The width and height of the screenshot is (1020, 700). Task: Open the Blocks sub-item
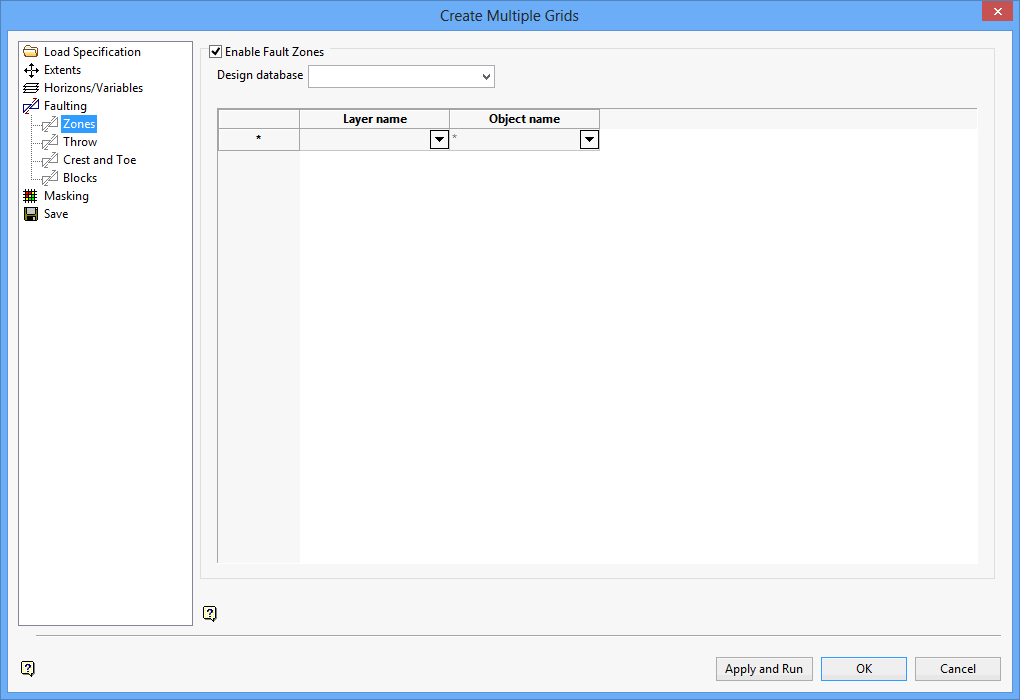coord(80,178)
